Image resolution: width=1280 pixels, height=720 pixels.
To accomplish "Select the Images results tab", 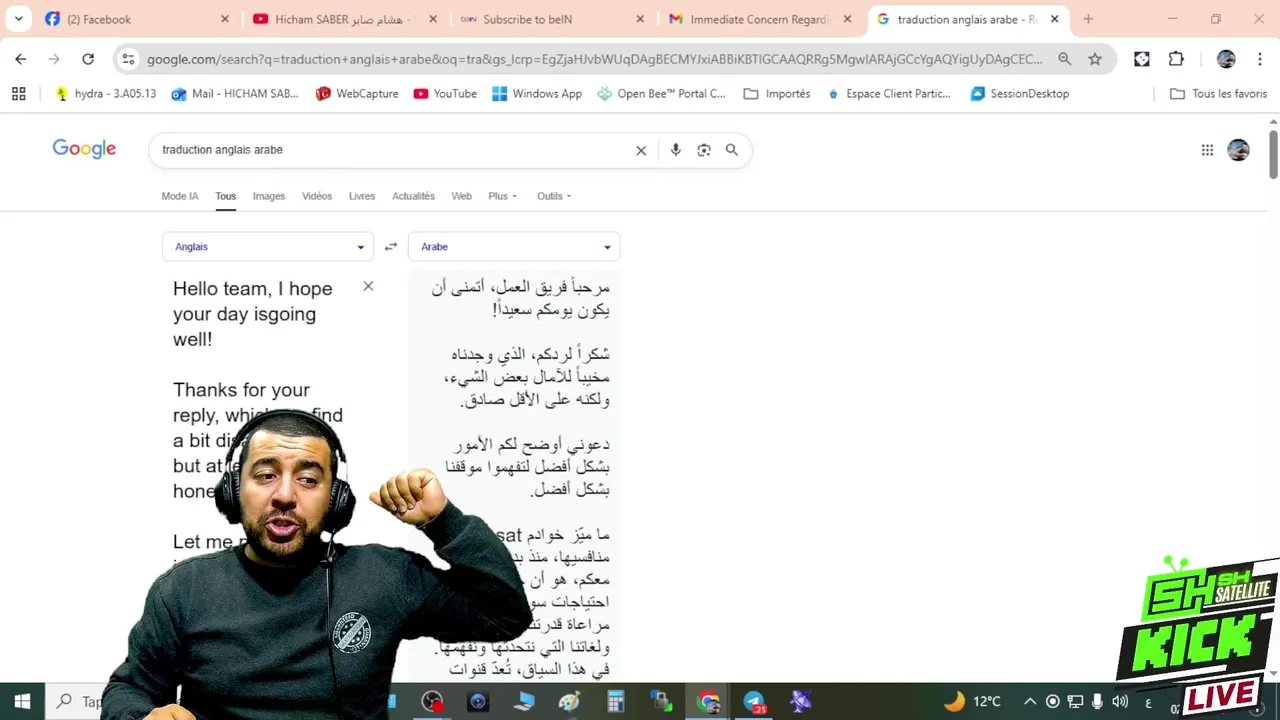I will [x=269, y=196].
